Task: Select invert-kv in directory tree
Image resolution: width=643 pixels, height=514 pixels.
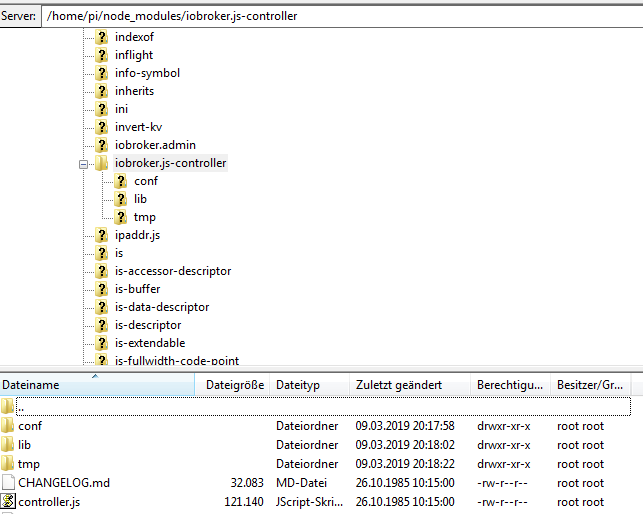Action: click(x=138, y=127)
